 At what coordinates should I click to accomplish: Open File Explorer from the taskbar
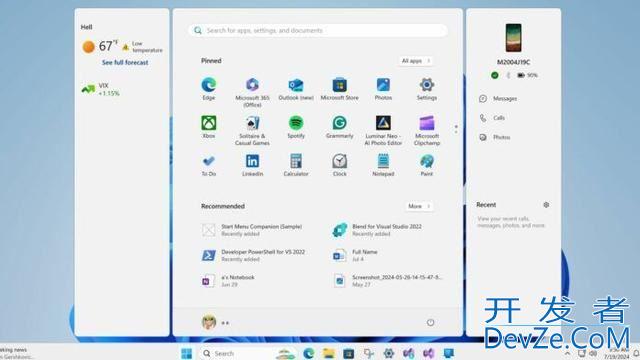329,353
